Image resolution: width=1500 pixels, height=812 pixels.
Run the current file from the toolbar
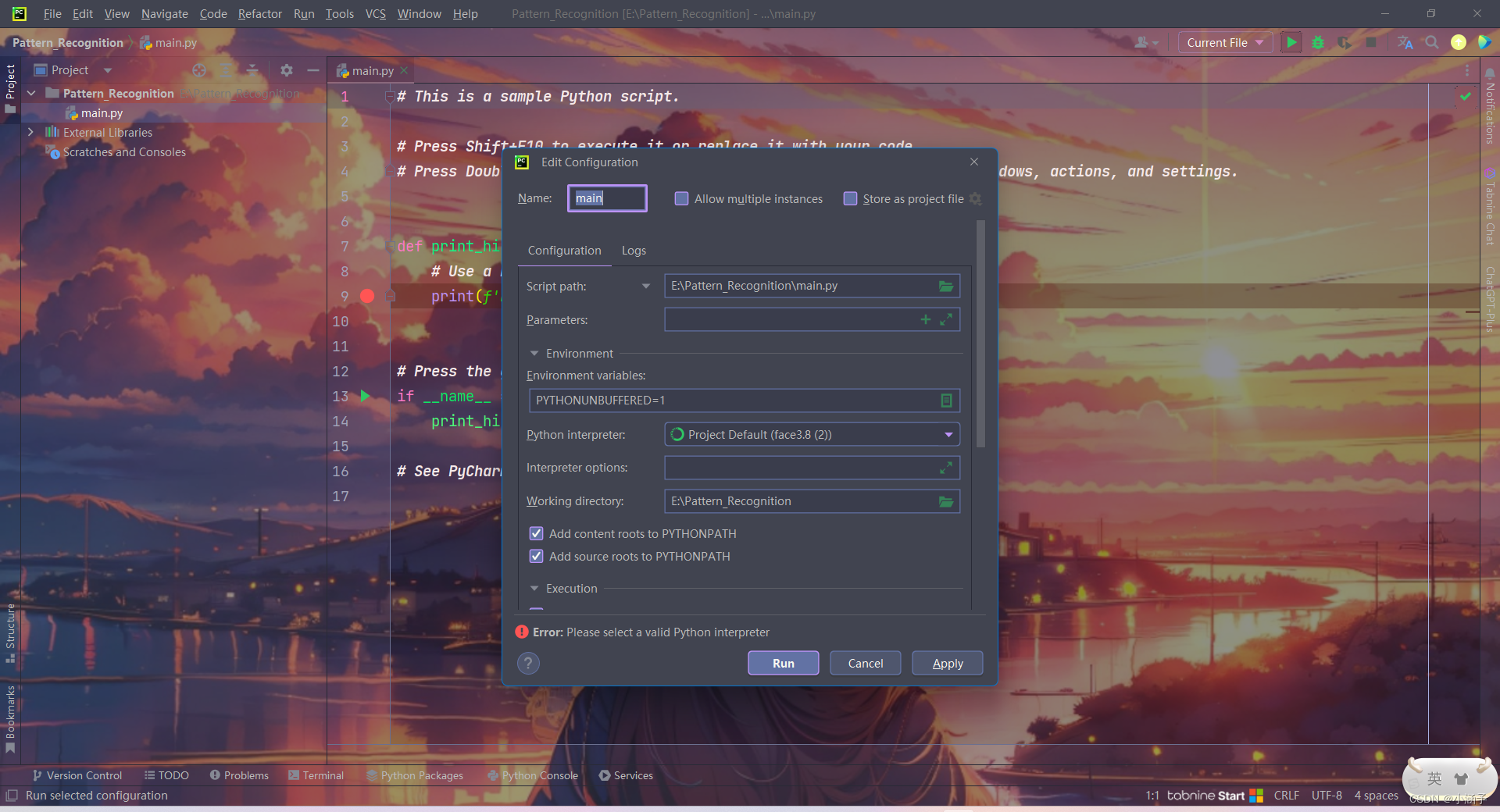pyautogui.click(x=1291, y=43)
